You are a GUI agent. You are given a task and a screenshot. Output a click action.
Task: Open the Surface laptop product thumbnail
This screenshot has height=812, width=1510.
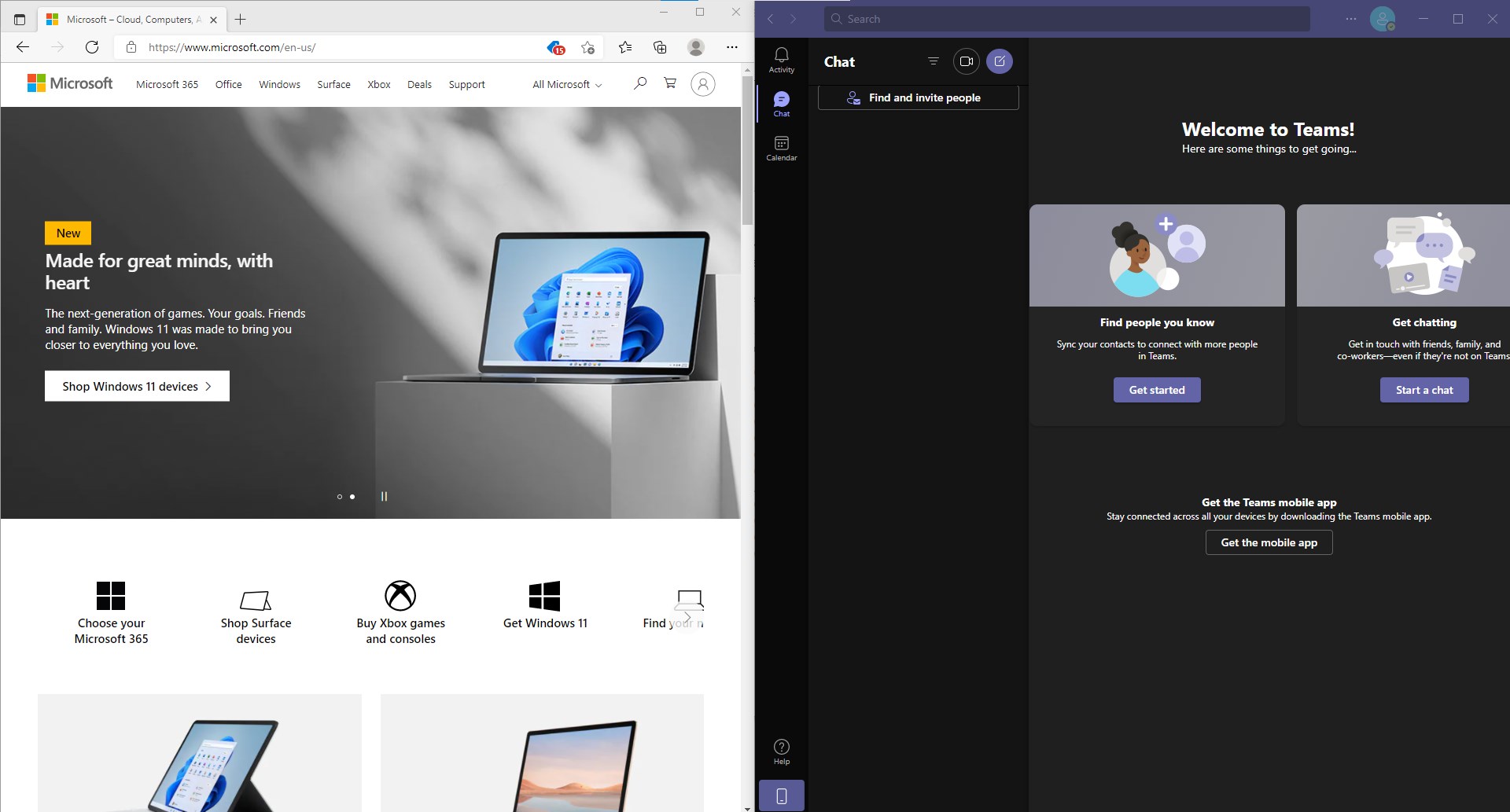(x=542, y=753)
